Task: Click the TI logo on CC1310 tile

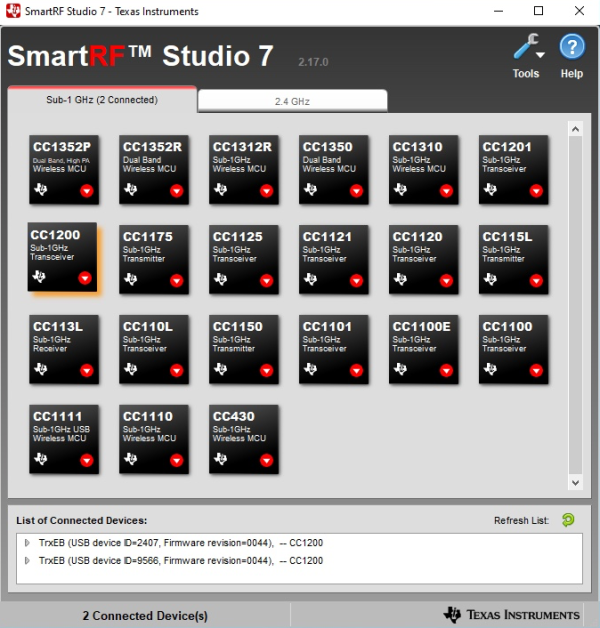Action: pos(400,189)
